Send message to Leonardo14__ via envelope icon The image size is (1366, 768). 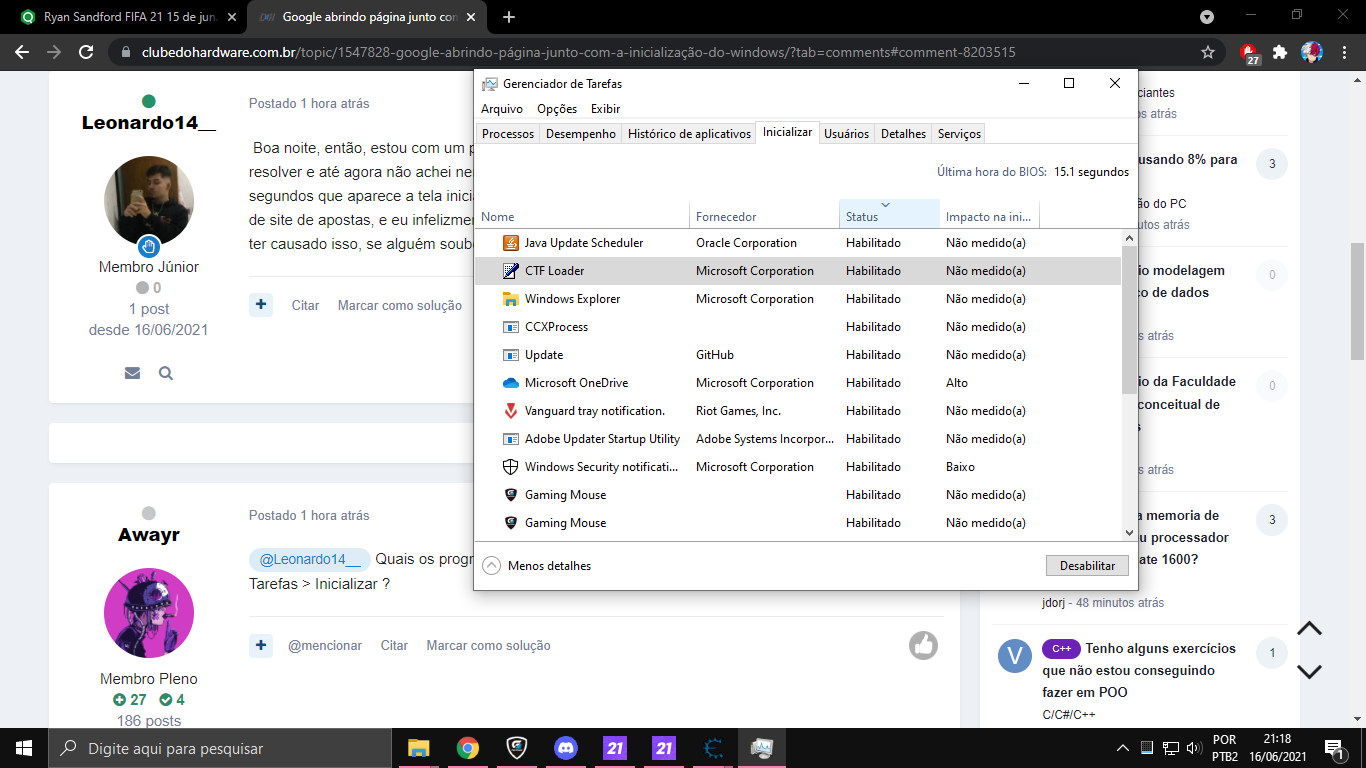(132, 373)
